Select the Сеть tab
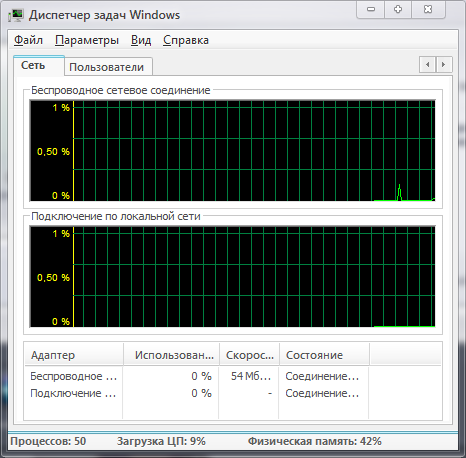Image resolution: width=466 pixels, height=458 pixels. click(x=33, y=65)
